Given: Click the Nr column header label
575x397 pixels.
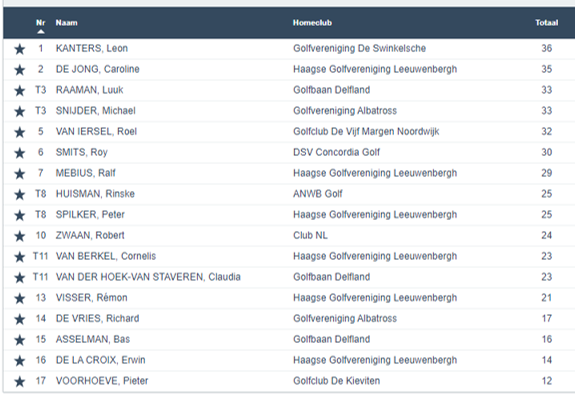Looking at the screenshot, I should point(41,23).
